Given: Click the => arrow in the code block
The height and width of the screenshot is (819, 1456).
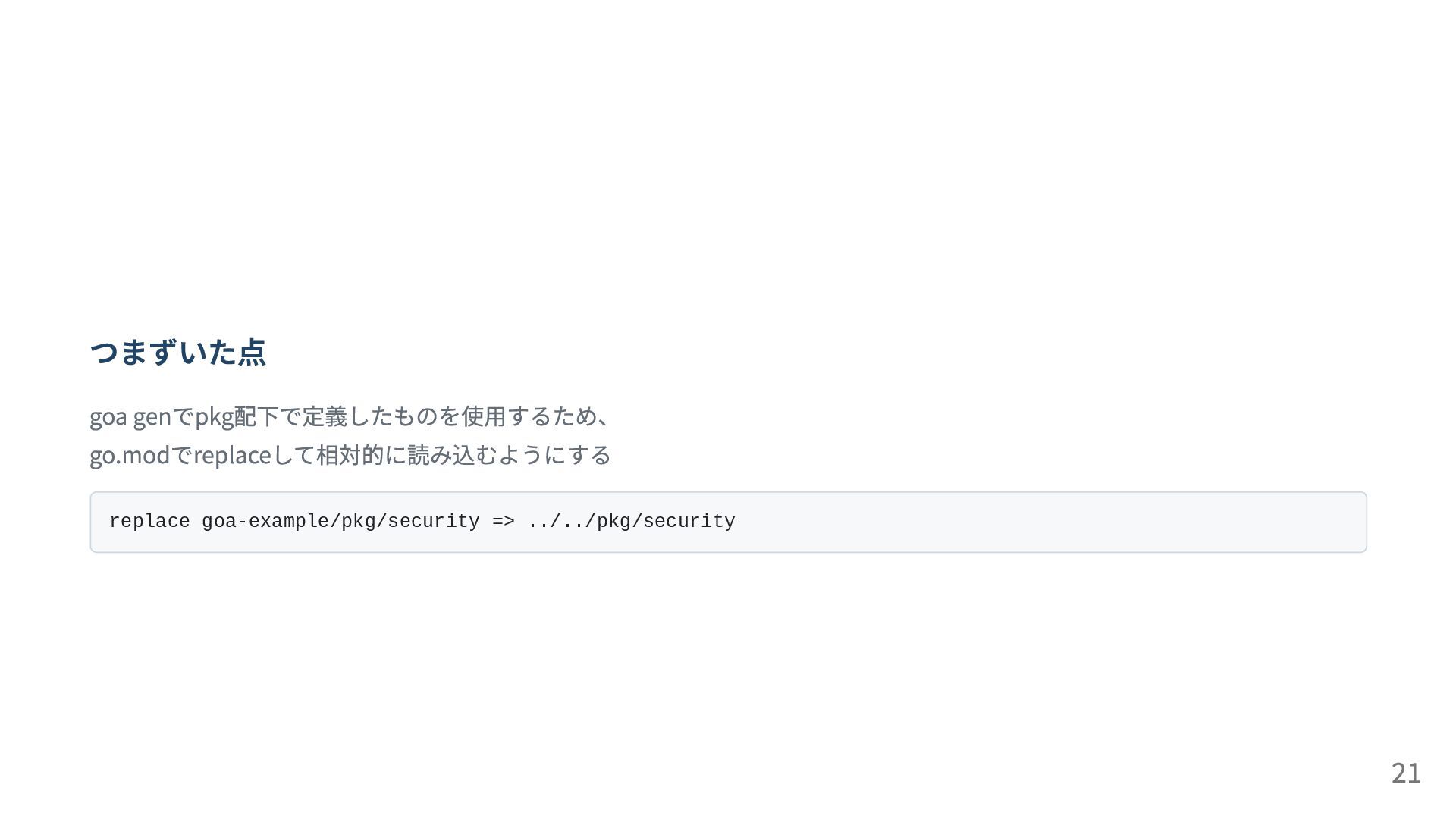Looking at the screenshot, I should [x=503, y=522].
